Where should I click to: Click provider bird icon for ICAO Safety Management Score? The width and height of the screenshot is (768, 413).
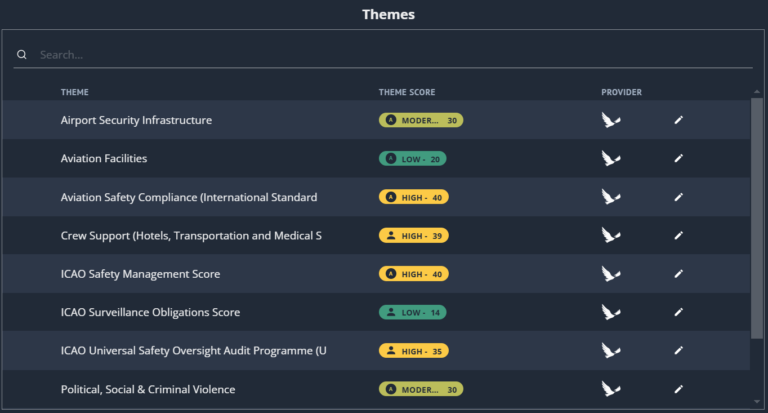tap(611, 274)
